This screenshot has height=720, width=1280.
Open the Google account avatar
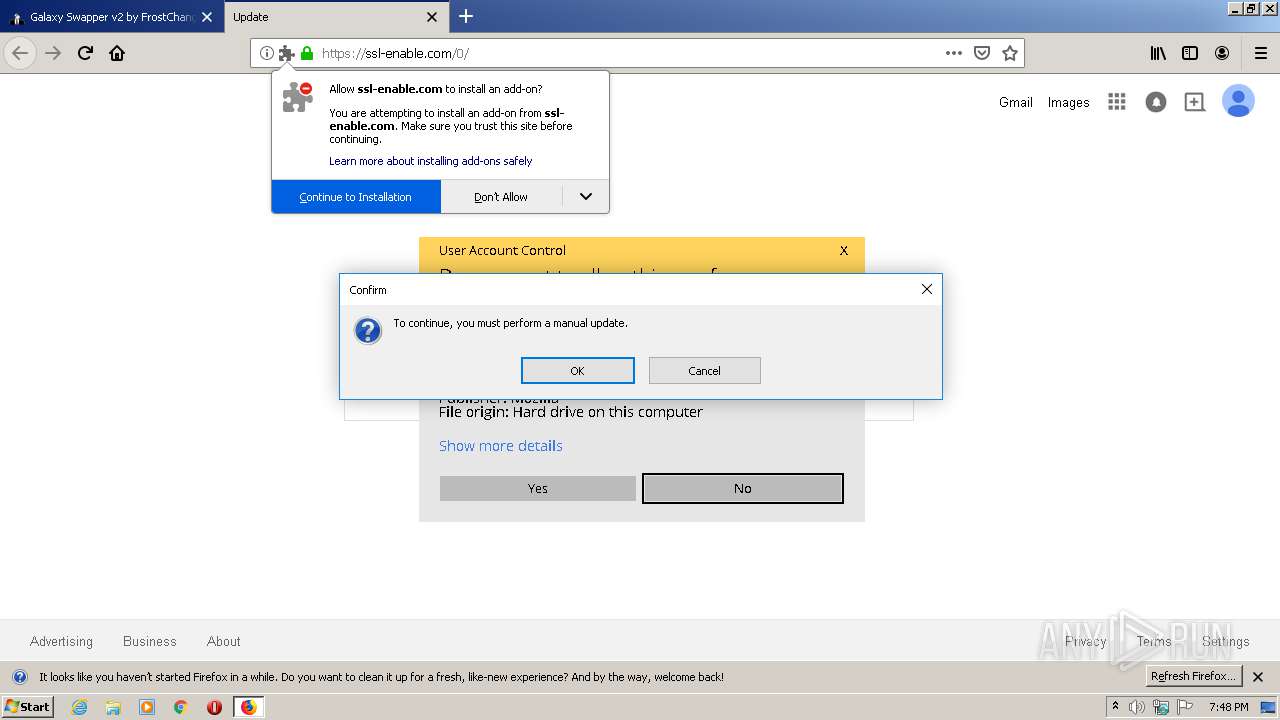click(1238, 101)
